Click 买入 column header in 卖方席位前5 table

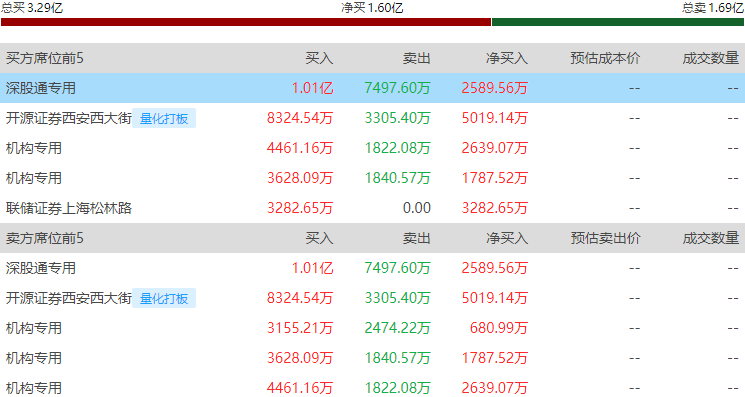click(319, 238)
